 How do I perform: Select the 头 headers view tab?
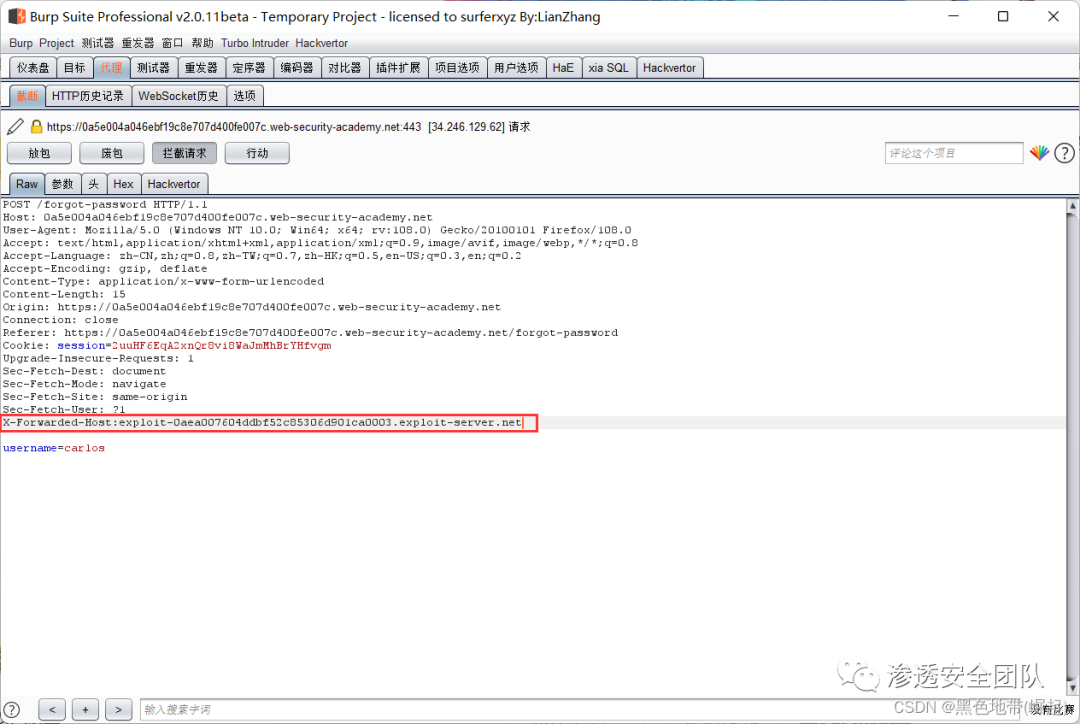(94, 184)
